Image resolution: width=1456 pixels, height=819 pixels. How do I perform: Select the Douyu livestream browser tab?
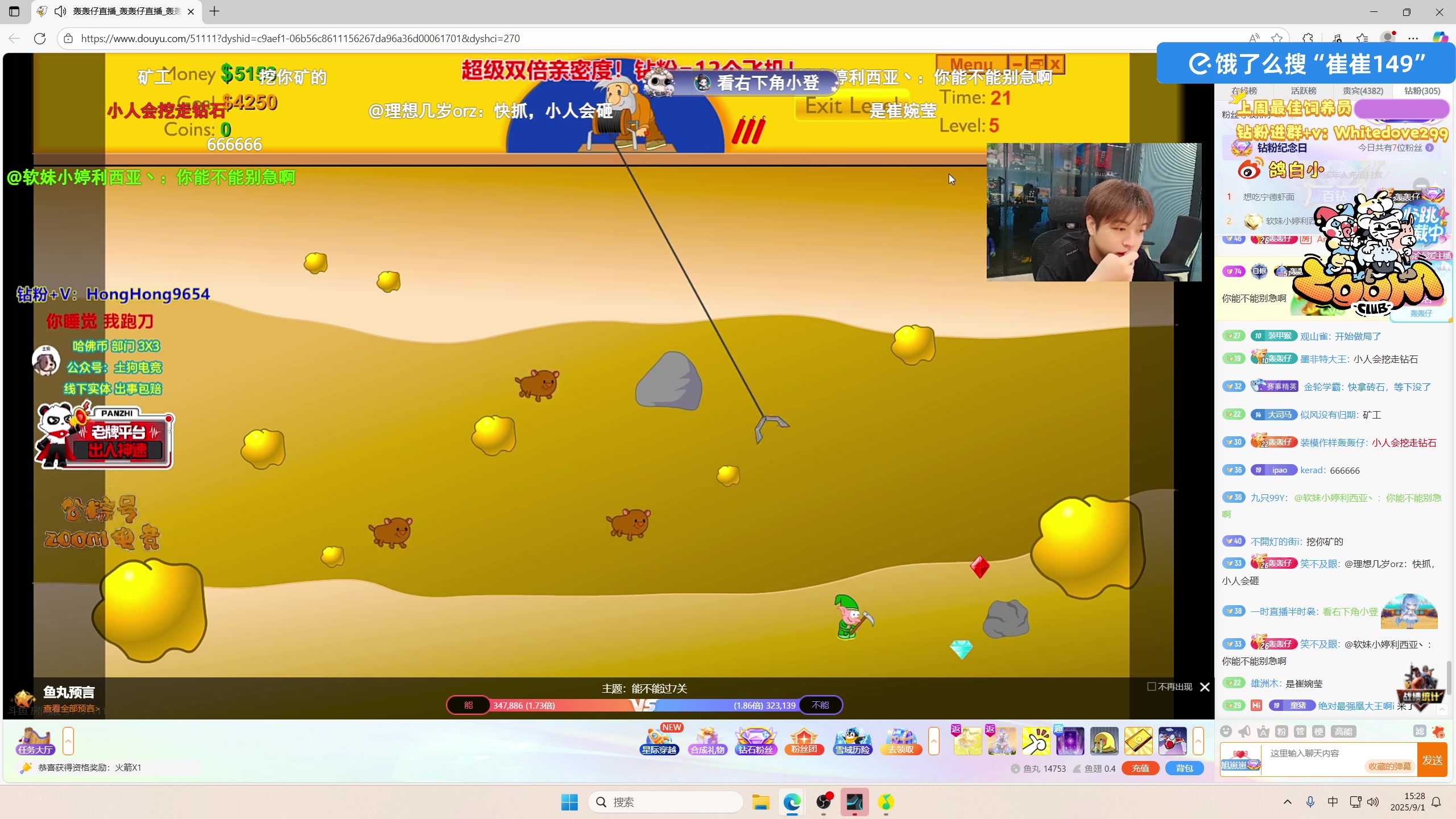pyautogui.click(x=115, y=11)
